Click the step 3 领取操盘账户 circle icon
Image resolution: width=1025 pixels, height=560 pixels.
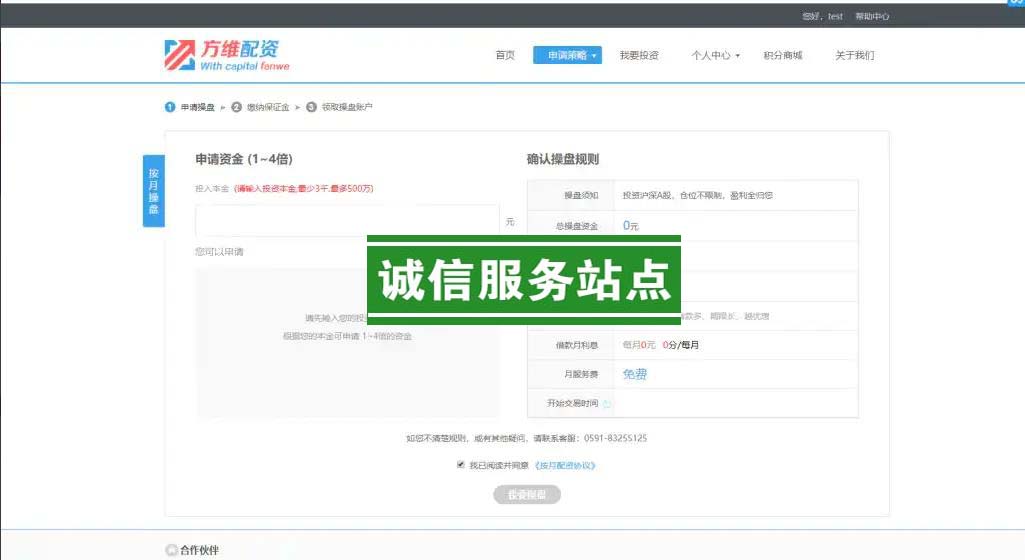point(311,107)
